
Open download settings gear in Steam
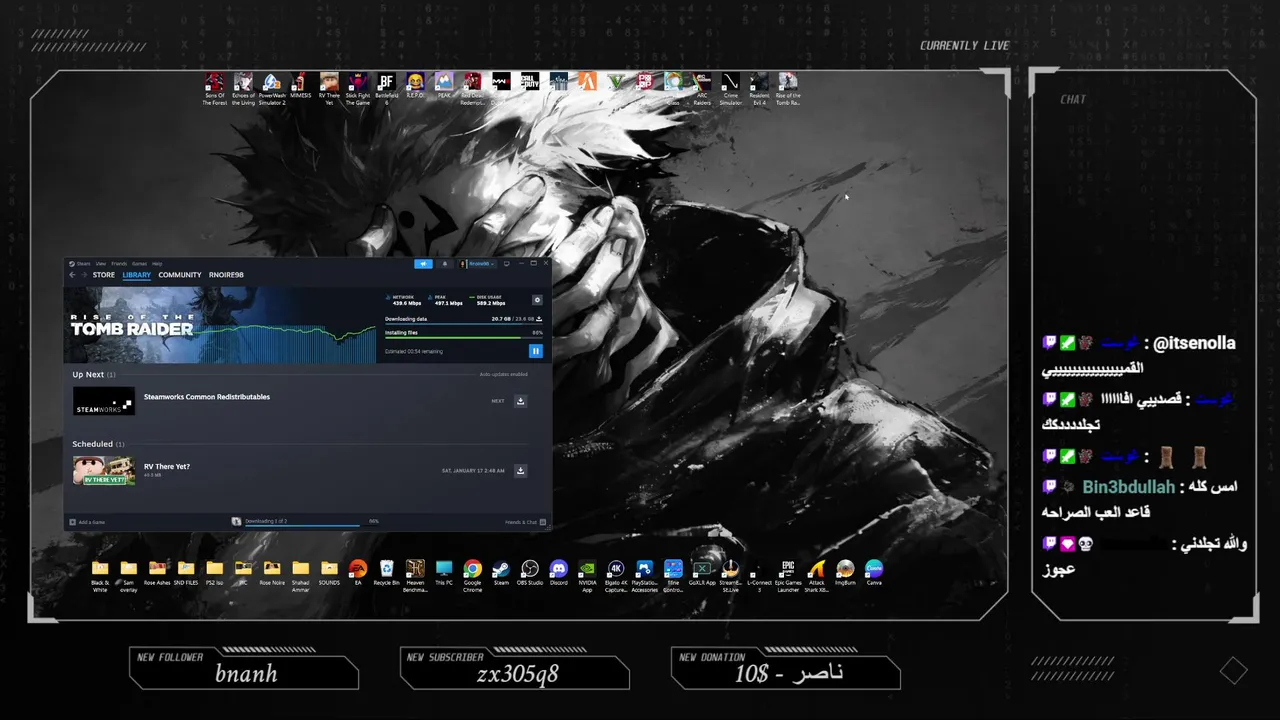pyautogui.click(x=537, y=300)
